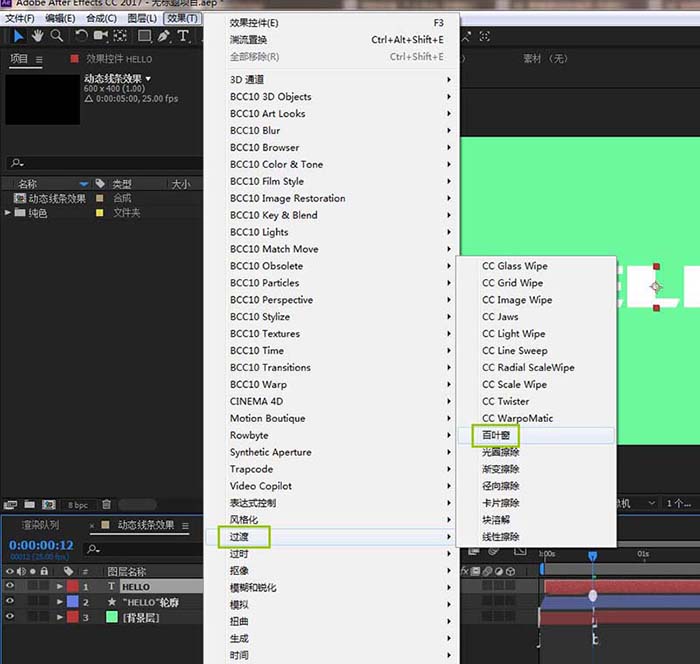Expand the "HELLO"轮廓 layer triangle

[x=59, y=602]
